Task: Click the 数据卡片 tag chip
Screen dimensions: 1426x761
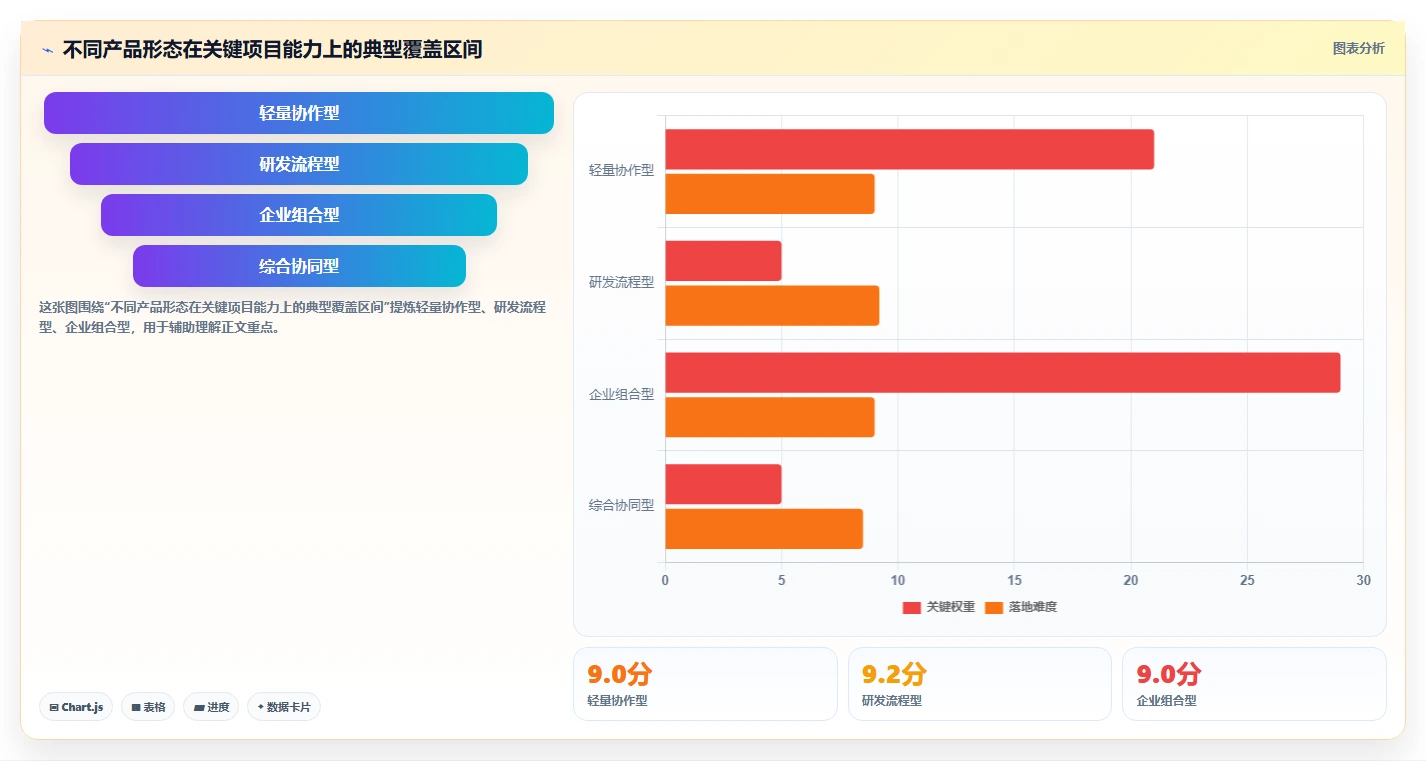Action: 284,707
